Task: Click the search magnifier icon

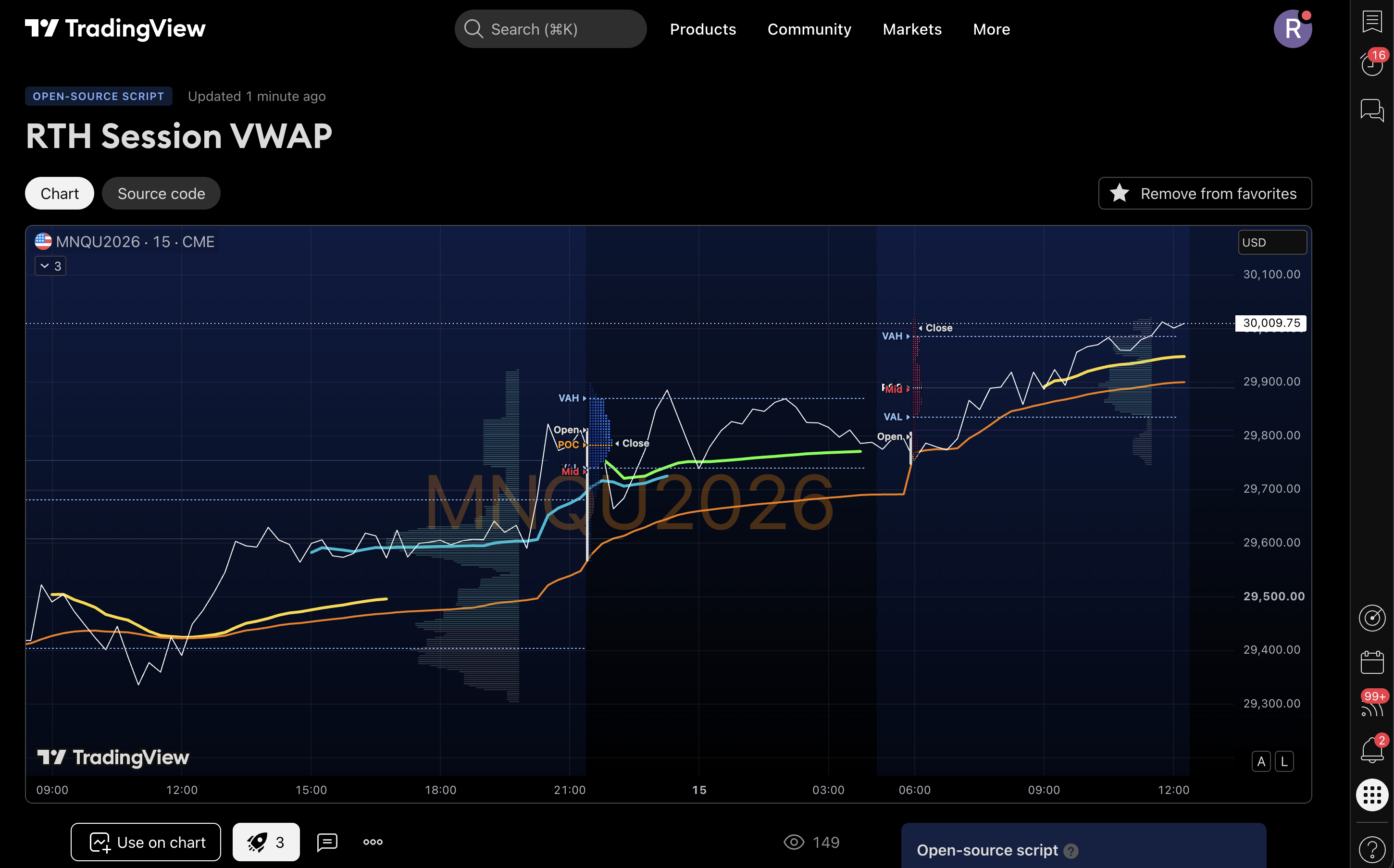Action: pos(473,29)
